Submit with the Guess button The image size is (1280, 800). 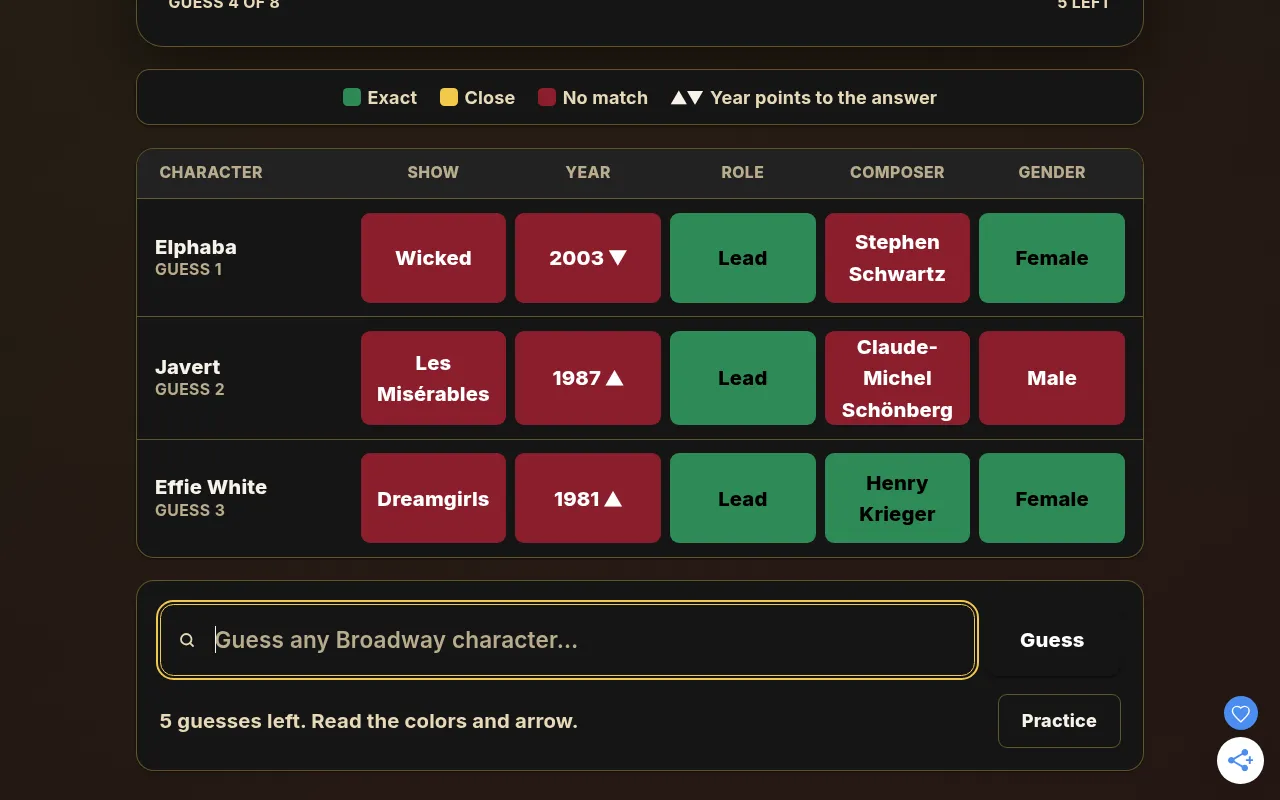[x=1052, y=640]
